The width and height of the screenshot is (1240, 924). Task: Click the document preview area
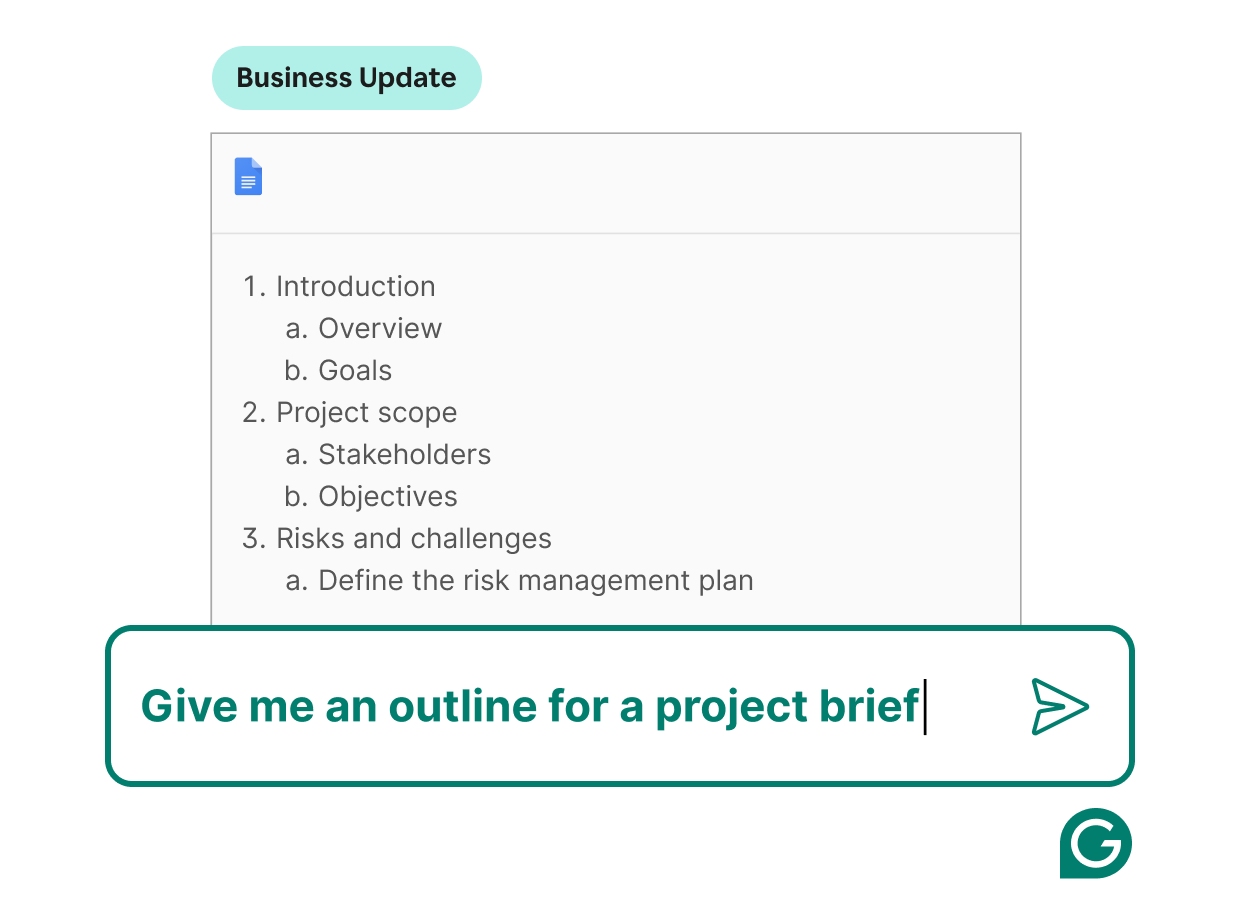[615, 430]
